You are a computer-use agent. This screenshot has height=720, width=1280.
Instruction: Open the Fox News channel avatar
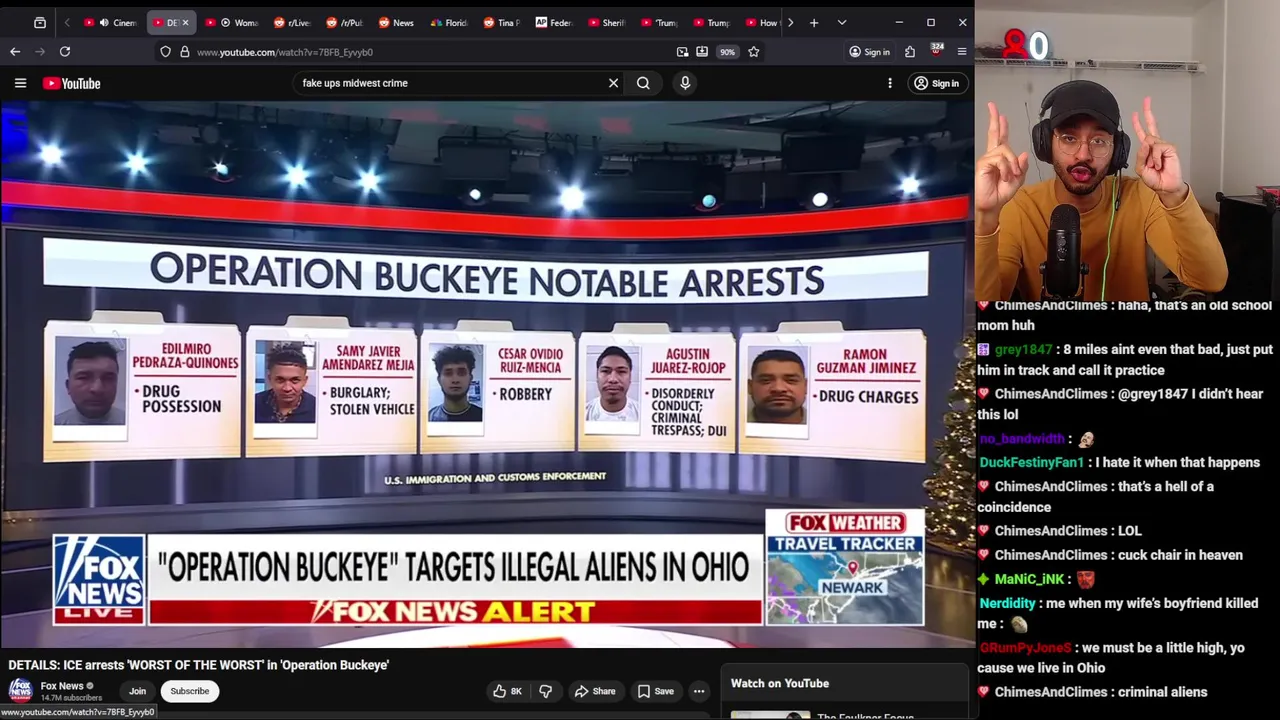click(20, 690)
